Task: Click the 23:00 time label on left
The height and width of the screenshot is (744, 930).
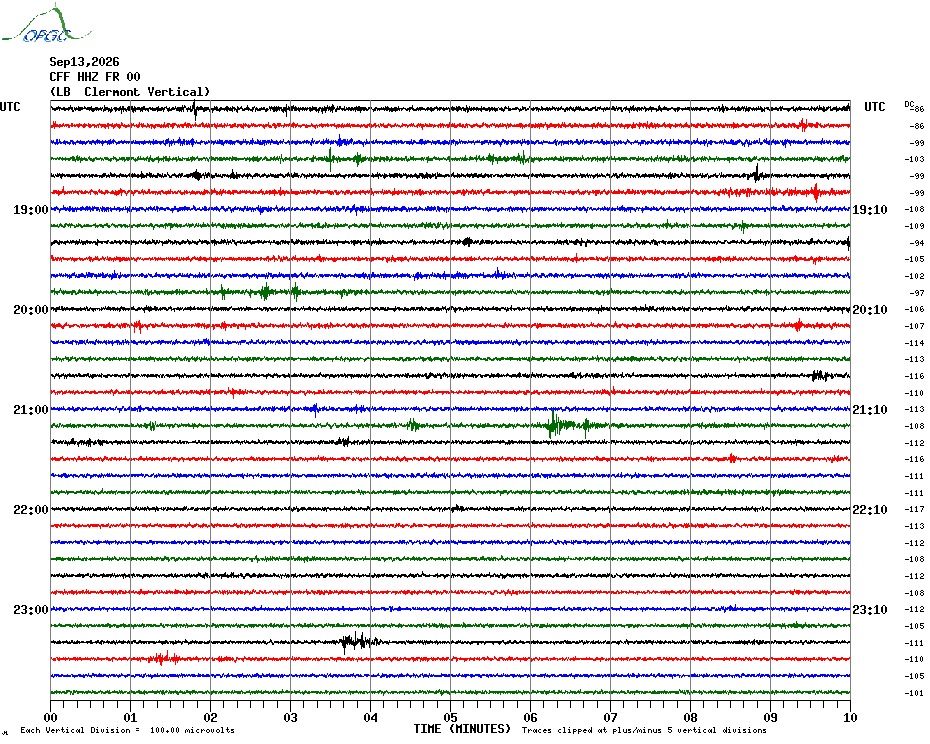Action: [31, 609]
